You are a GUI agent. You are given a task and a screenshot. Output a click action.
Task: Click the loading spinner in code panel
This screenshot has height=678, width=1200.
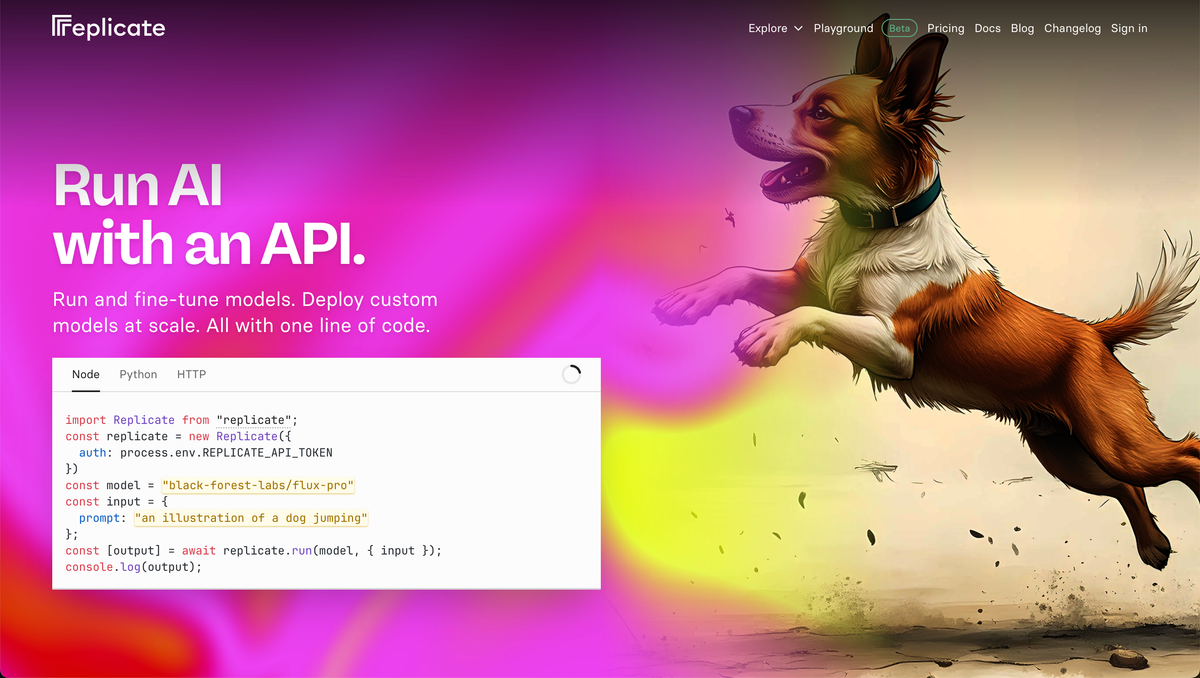[x=571, y=374]
